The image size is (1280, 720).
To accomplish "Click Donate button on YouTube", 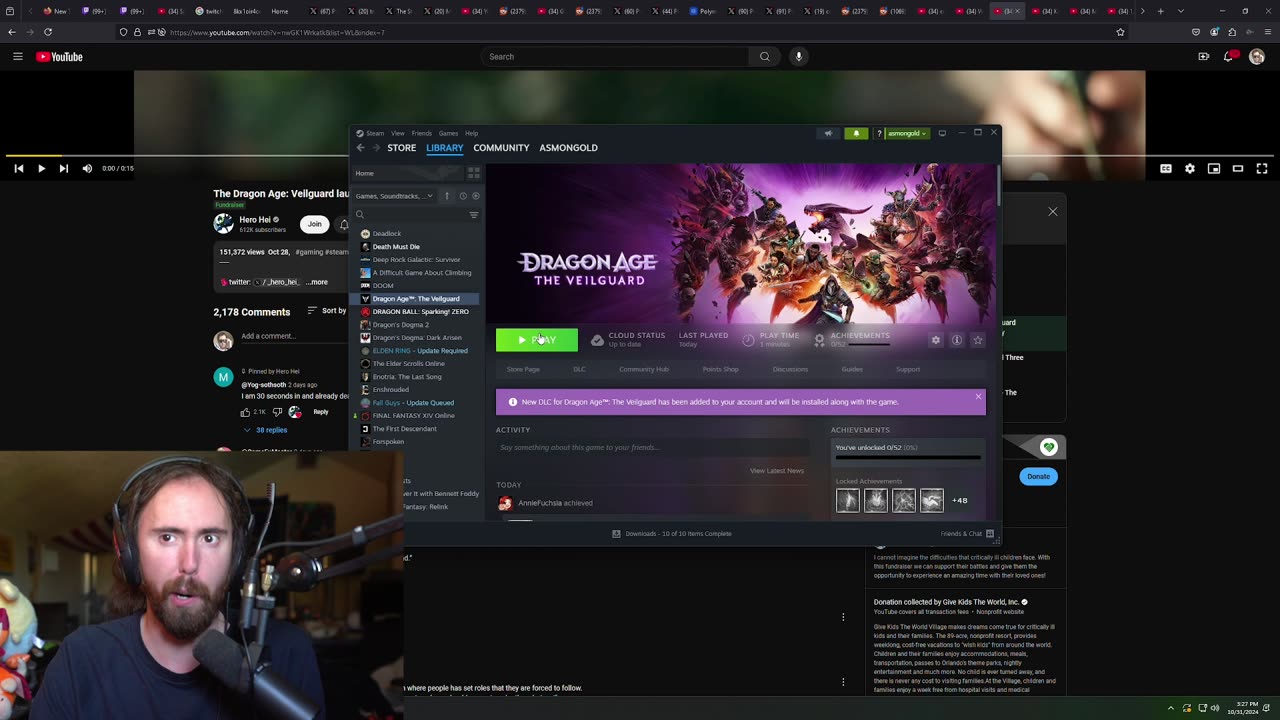I will [x=1038, y=476].
